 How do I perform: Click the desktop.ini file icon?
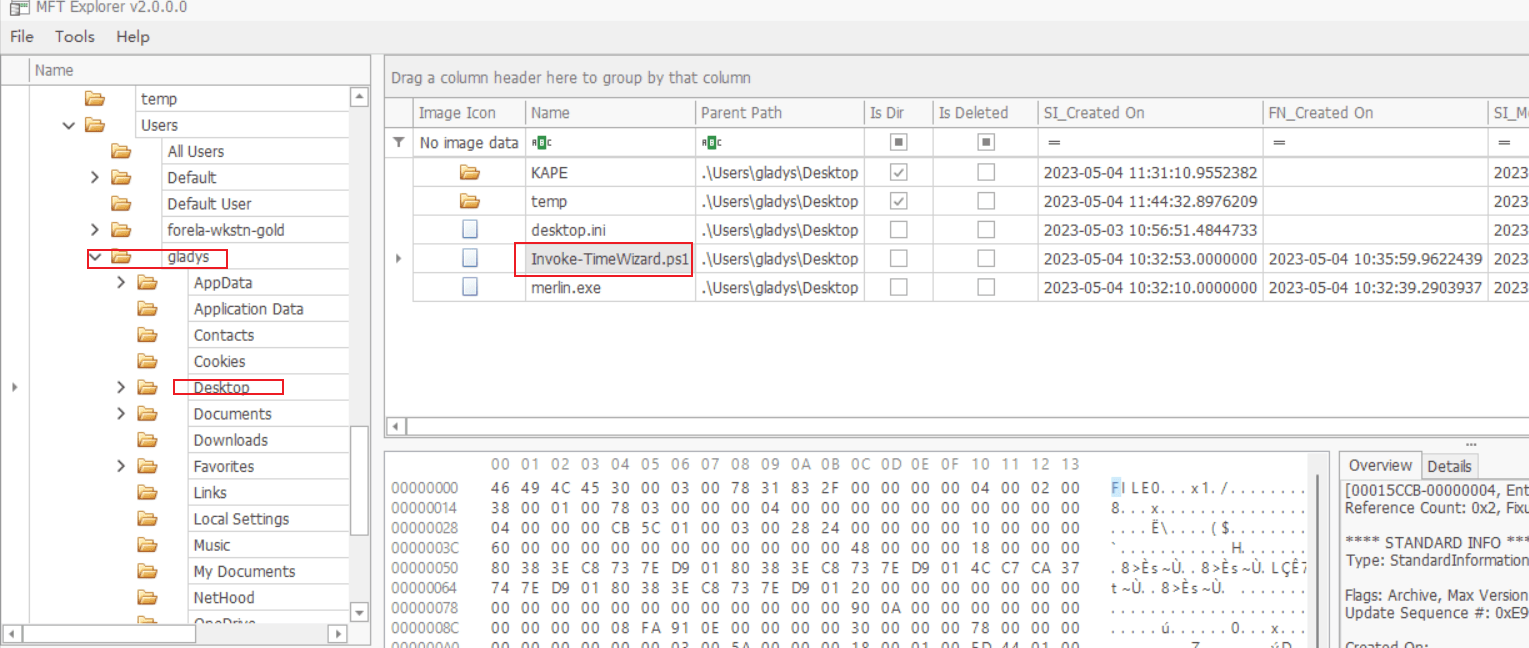[470, 229]
